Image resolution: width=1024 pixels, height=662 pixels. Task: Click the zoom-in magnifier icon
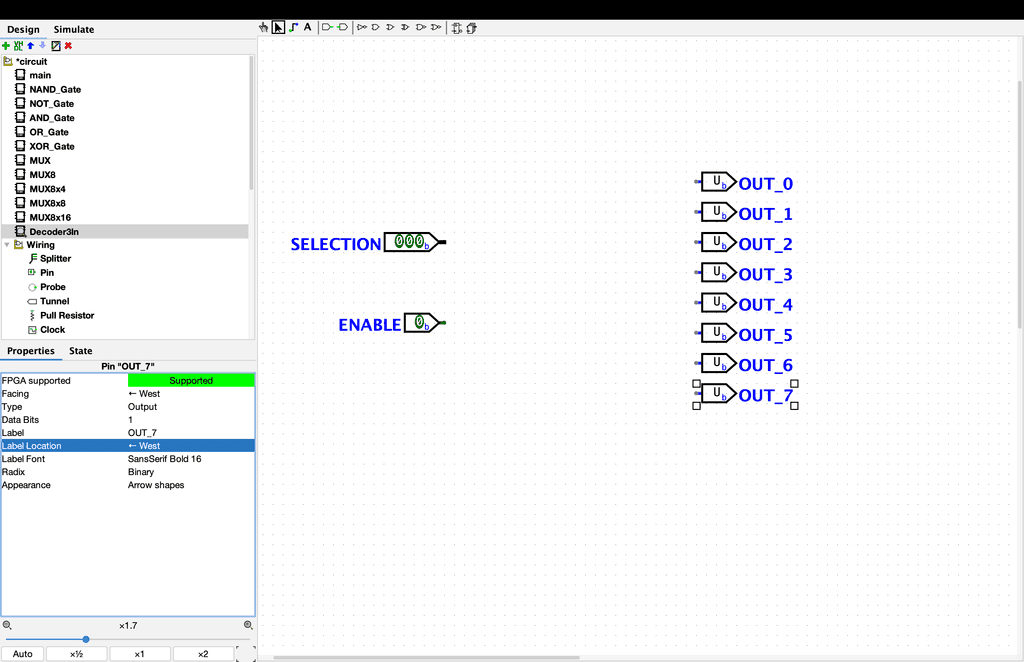coord(249,625)
